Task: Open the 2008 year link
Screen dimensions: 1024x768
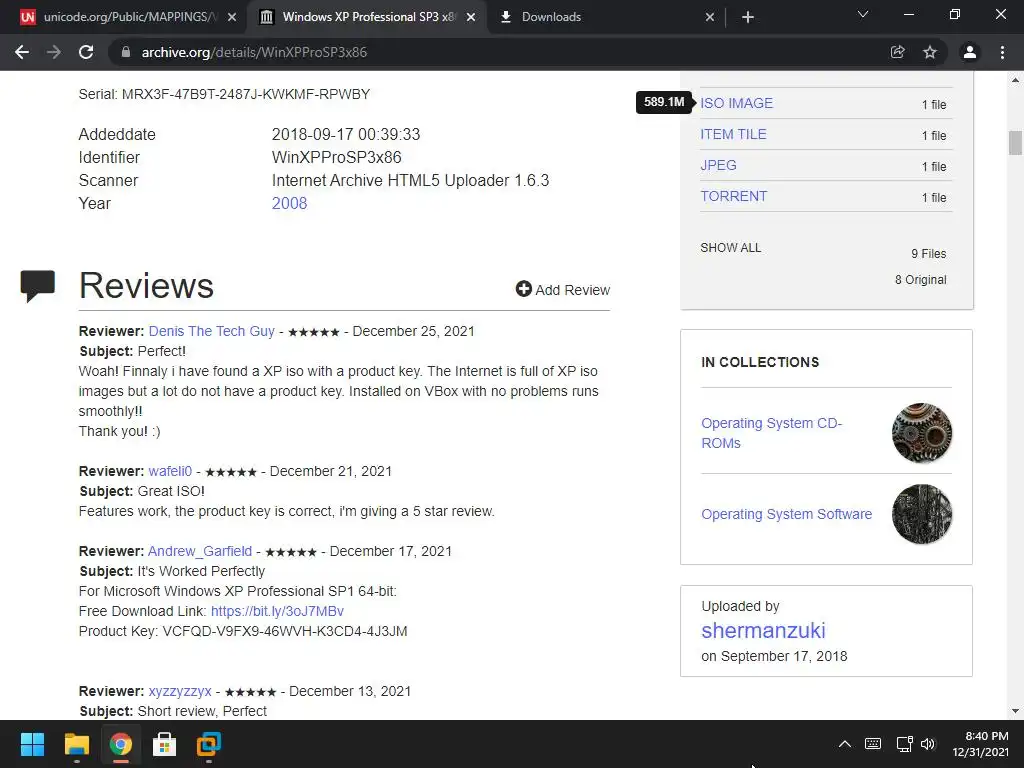Action: (x=289, y=203)
